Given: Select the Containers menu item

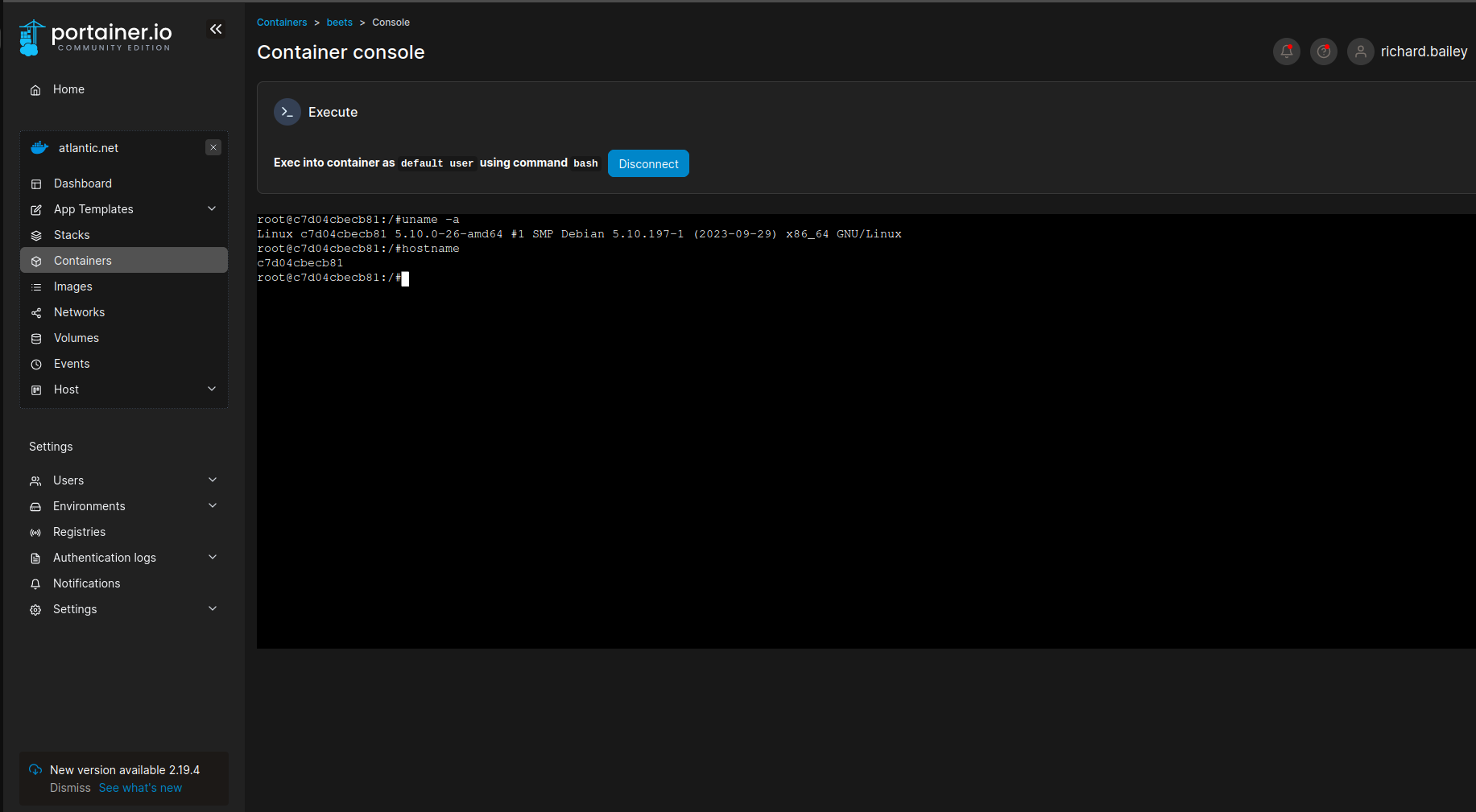Looking at the screenshot, I should click(x=124, y=260).
